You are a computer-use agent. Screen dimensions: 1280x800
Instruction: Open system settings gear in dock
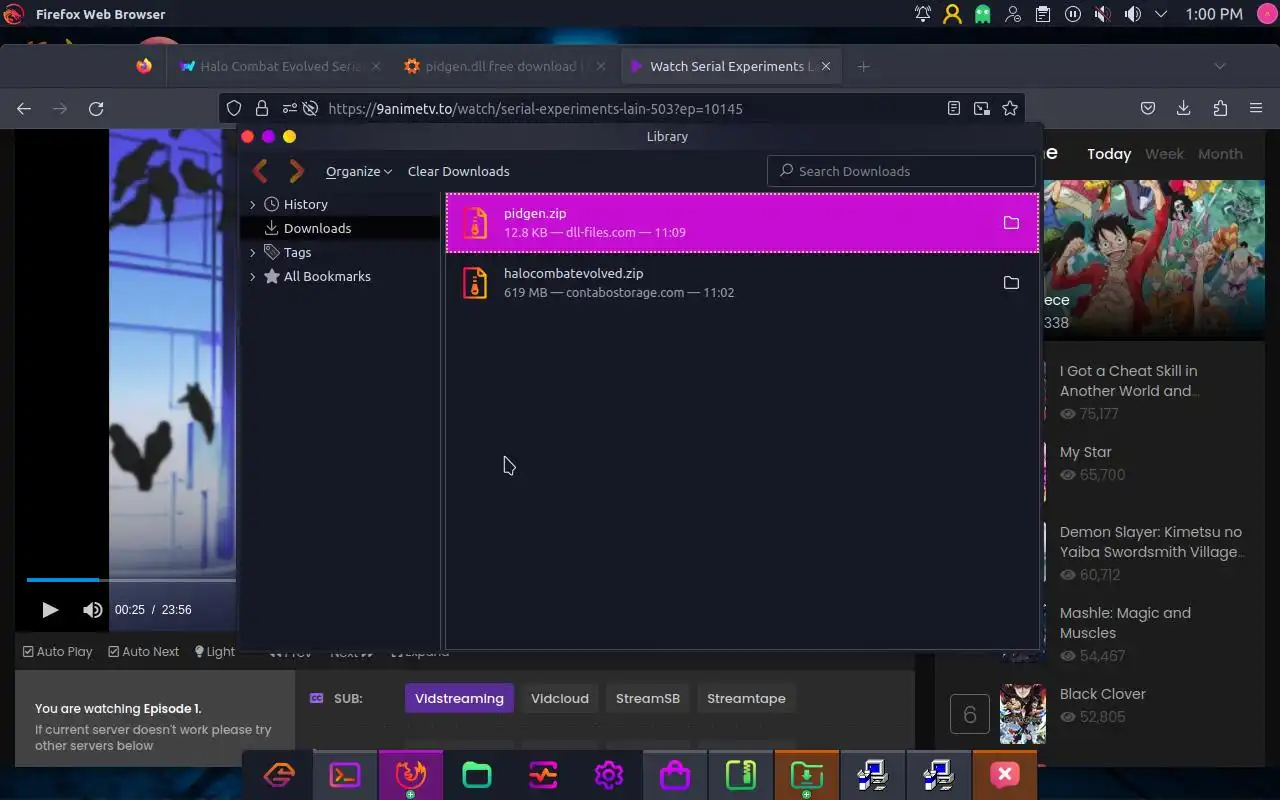tap(609, 775)
